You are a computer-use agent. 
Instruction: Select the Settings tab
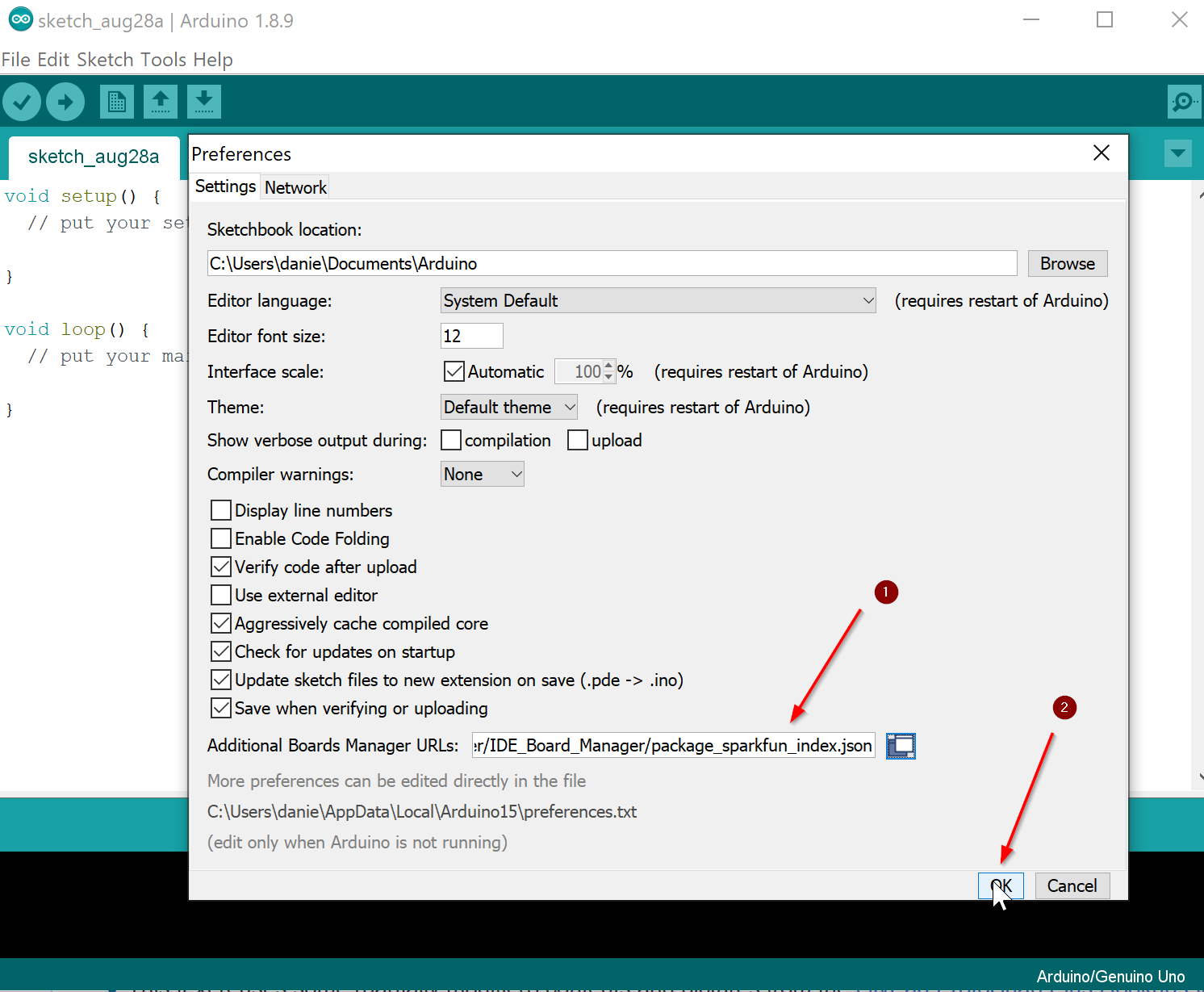[x=225, y=186]
